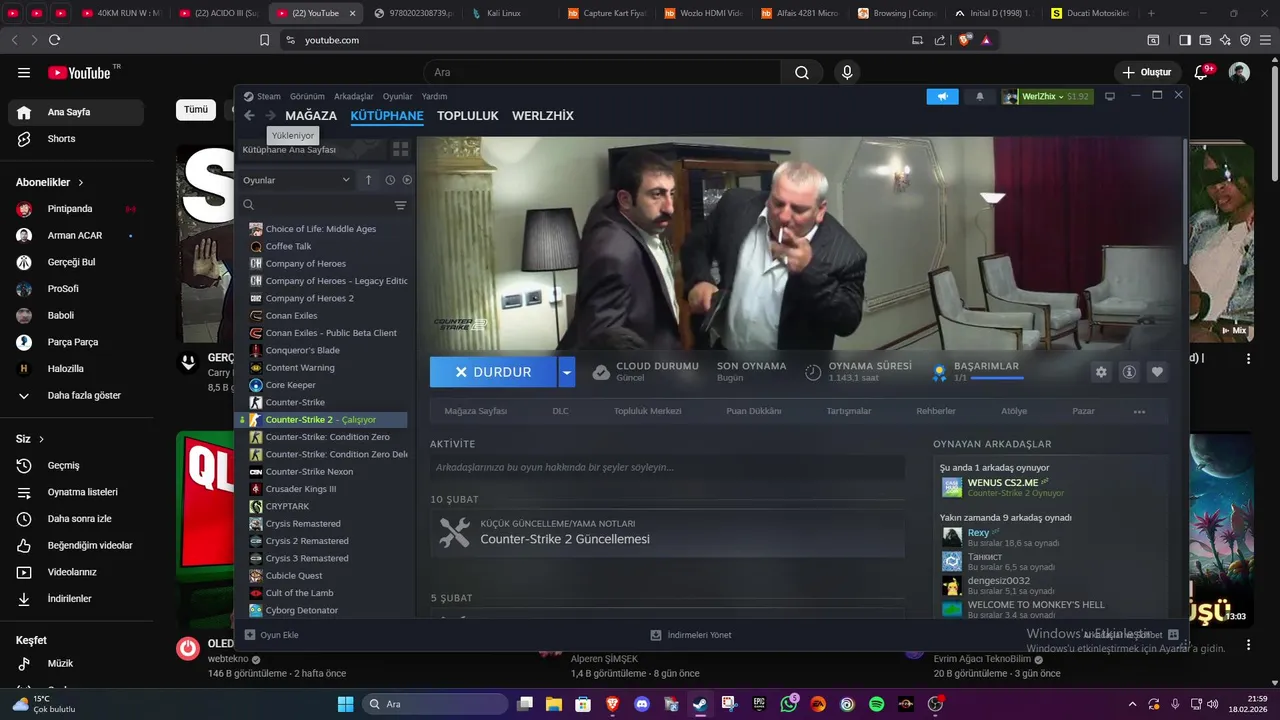The width and height of the screenshot is (1280, 720).
Task: Toggle library sort direction arrow
Action: coord(368,180)
